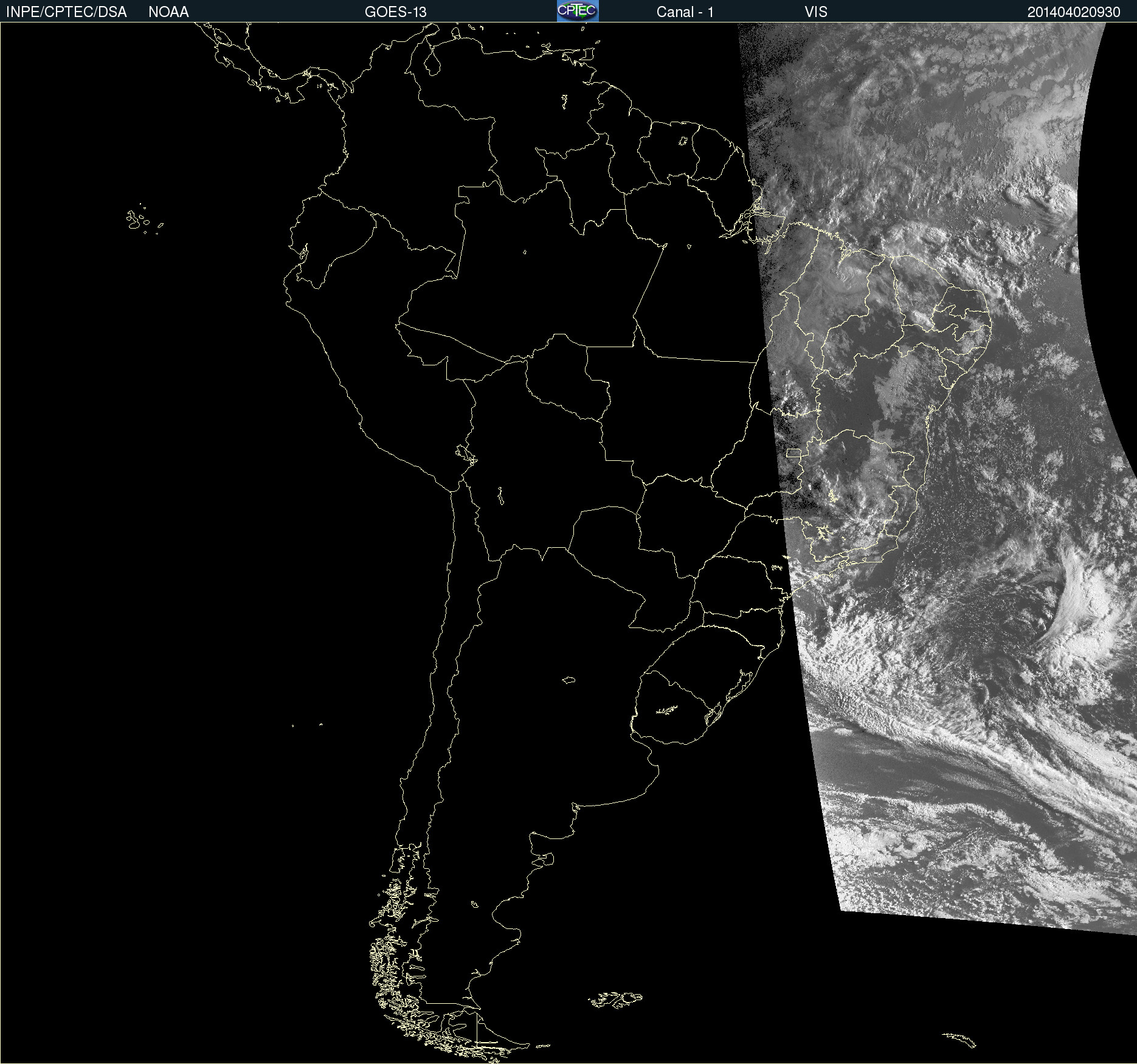
Task: Click the Canal - 1 label
Action: (x=685, y=12)
